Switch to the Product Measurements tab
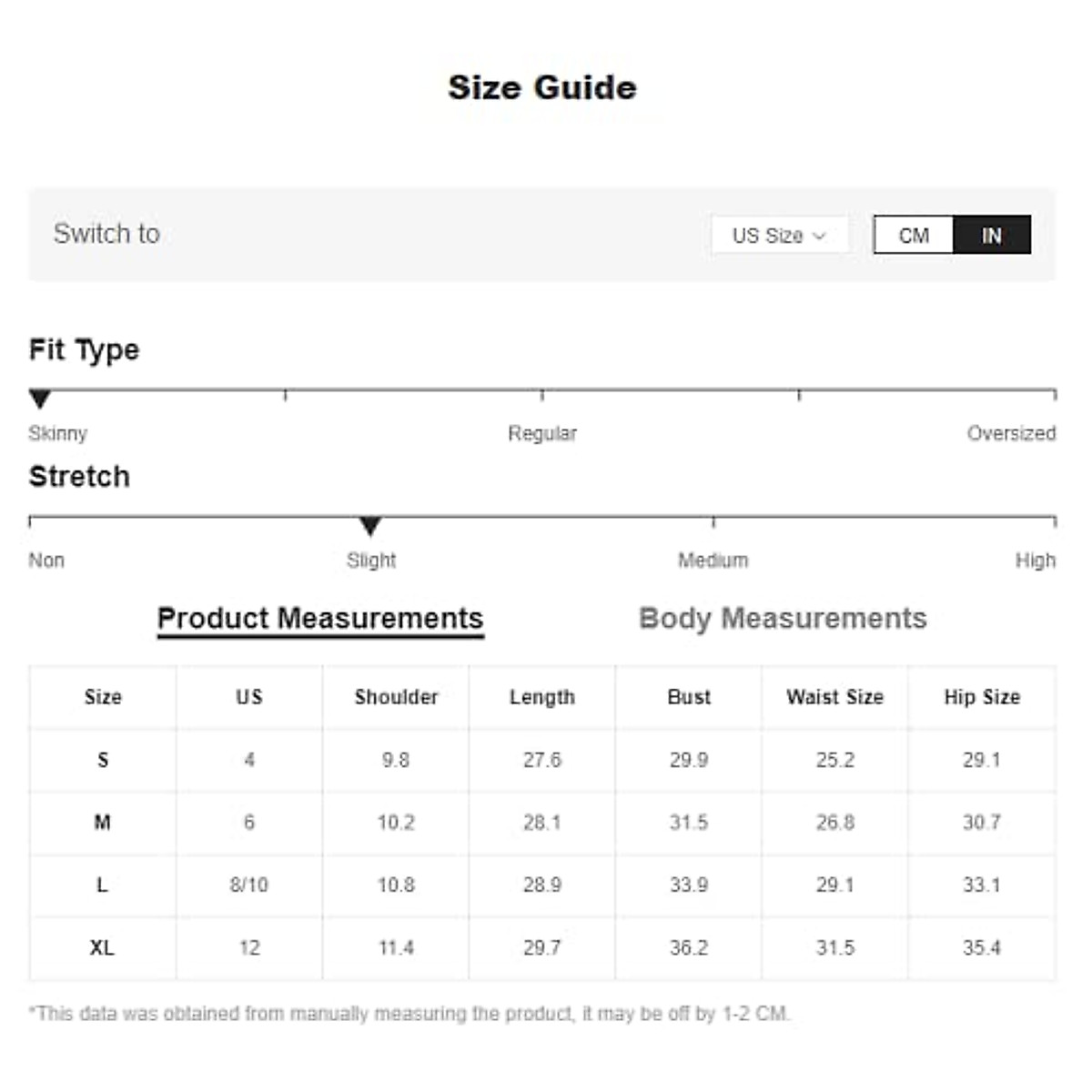 tap(321, 618)
